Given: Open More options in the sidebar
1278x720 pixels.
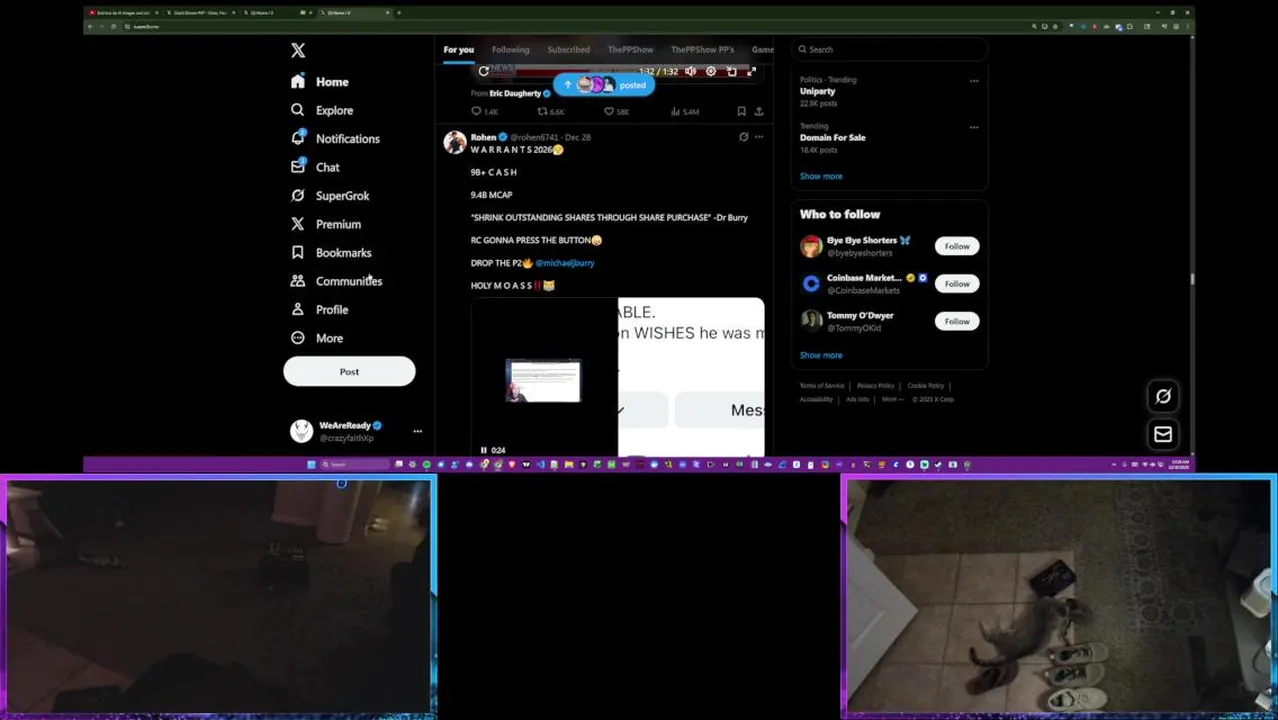Looking at the screenshot, I should coord(317,338).
